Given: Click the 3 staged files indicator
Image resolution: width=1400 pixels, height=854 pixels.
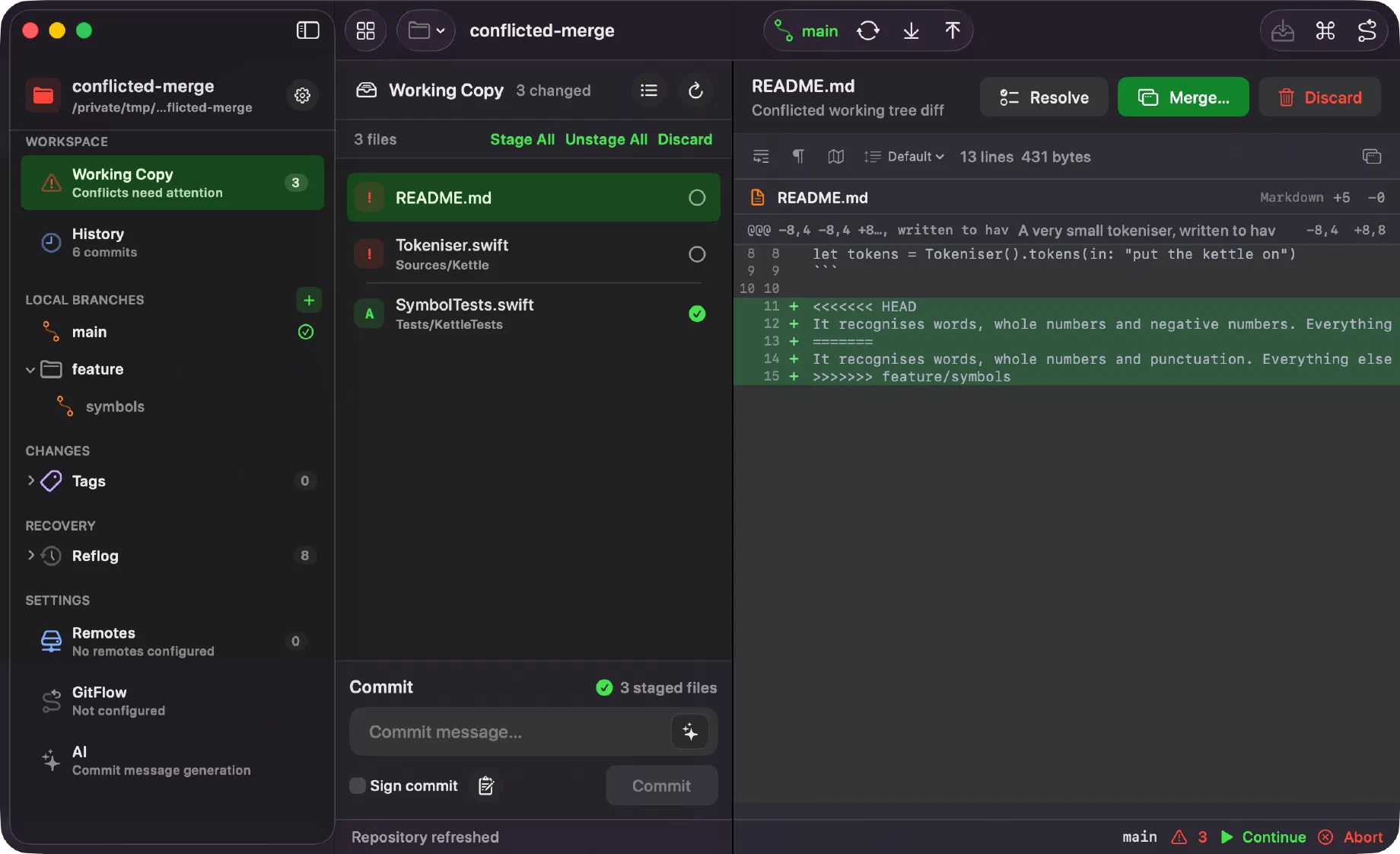Looking at the screenshot, I should pos(657,688).
